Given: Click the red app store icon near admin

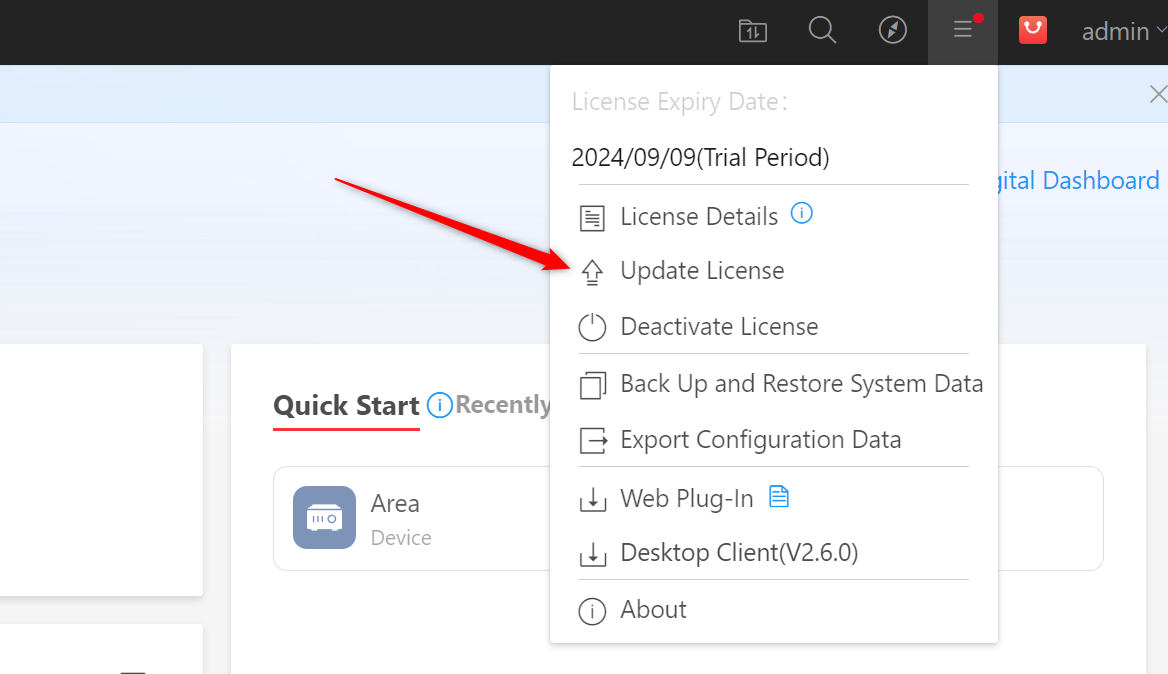Looking at the screenshot, I should tap(1032, 30).
